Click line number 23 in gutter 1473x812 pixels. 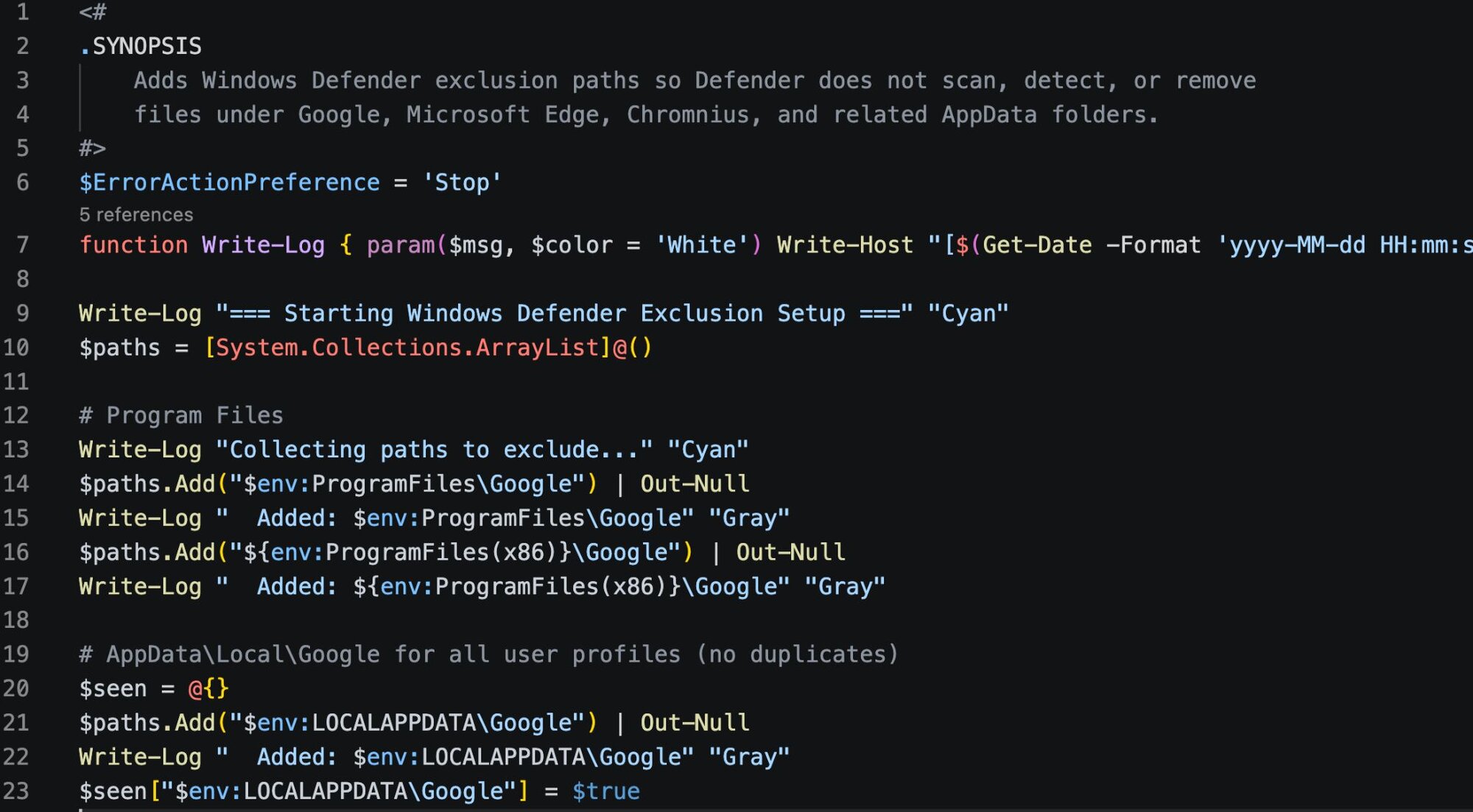[x=16, y=791]
